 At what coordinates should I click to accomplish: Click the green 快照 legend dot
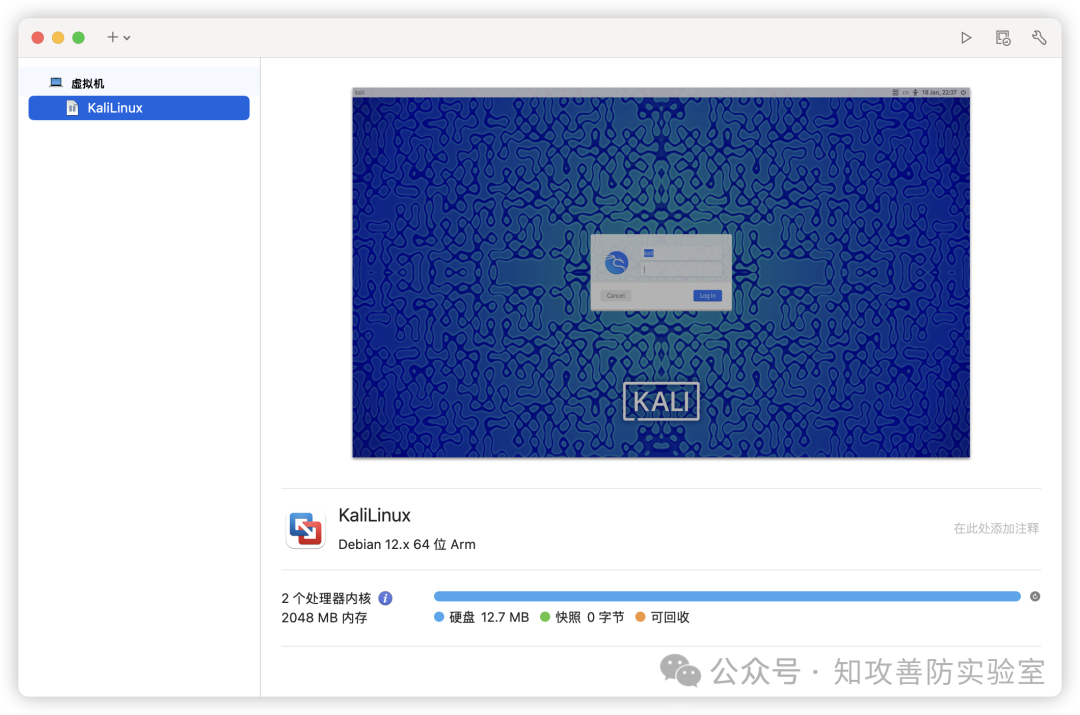tap(545, 617)
